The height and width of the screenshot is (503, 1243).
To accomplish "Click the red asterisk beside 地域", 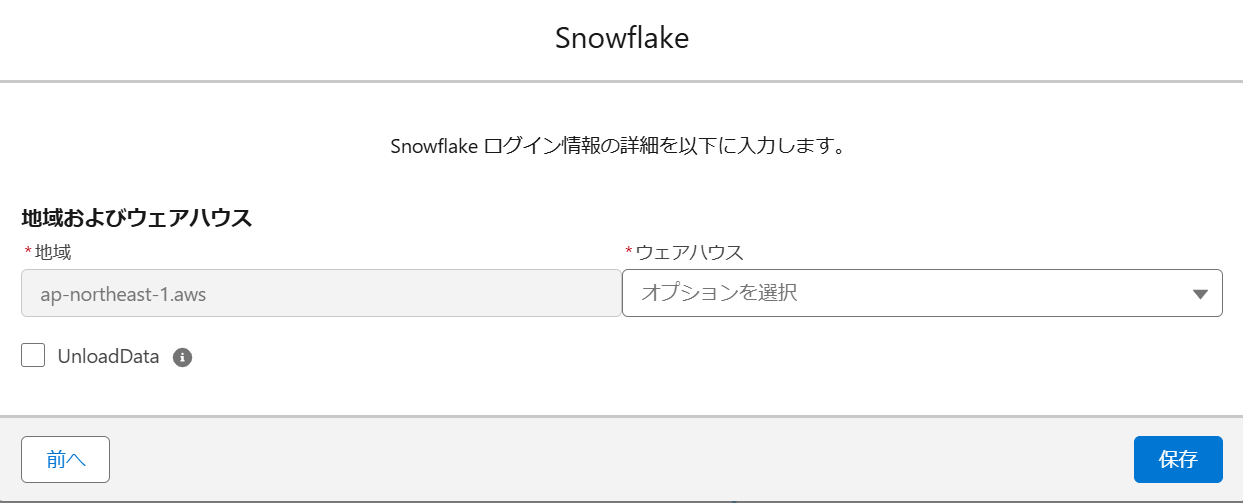I will (28, 253).
